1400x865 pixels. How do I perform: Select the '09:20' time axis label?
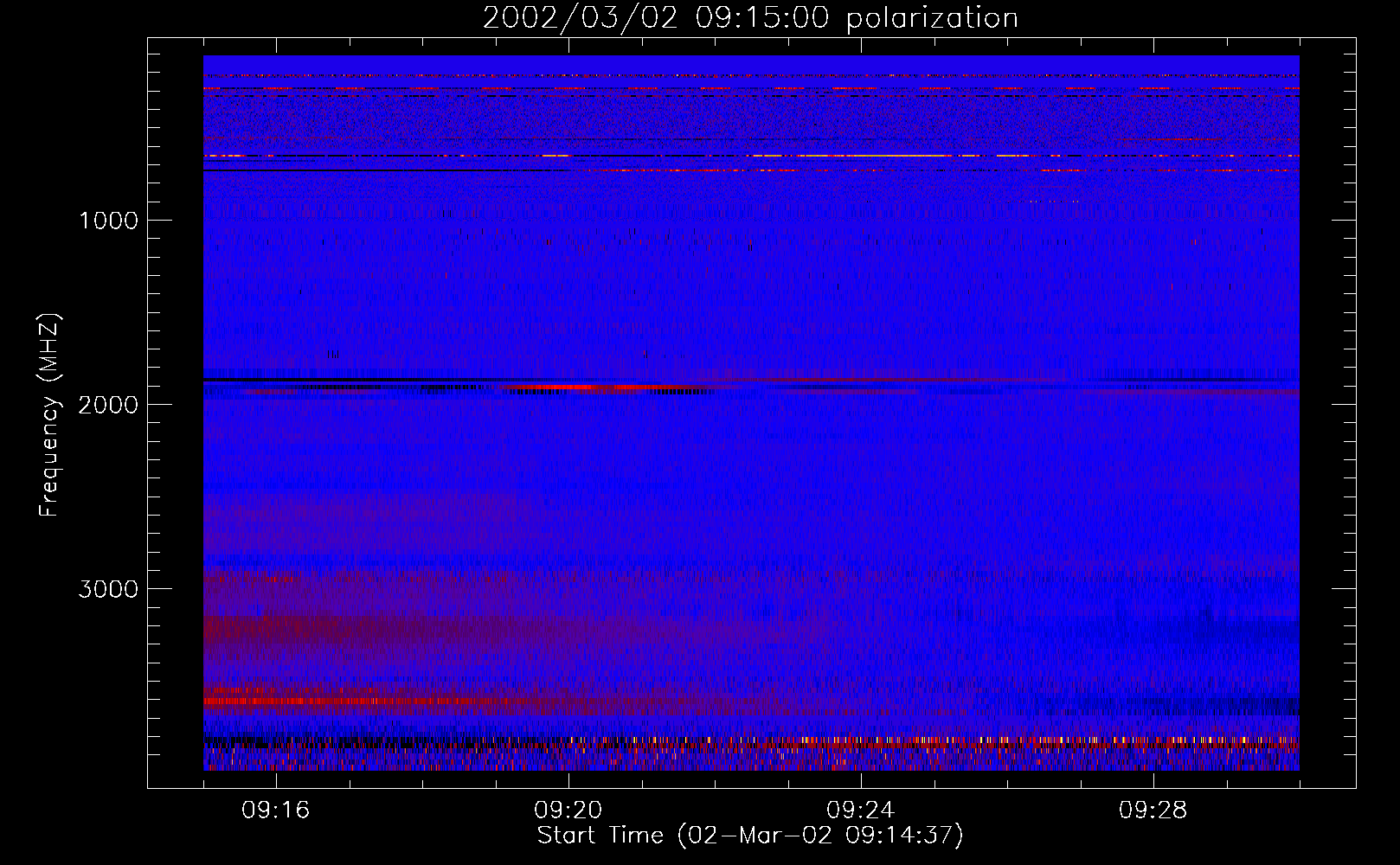(x=568, y=811)
